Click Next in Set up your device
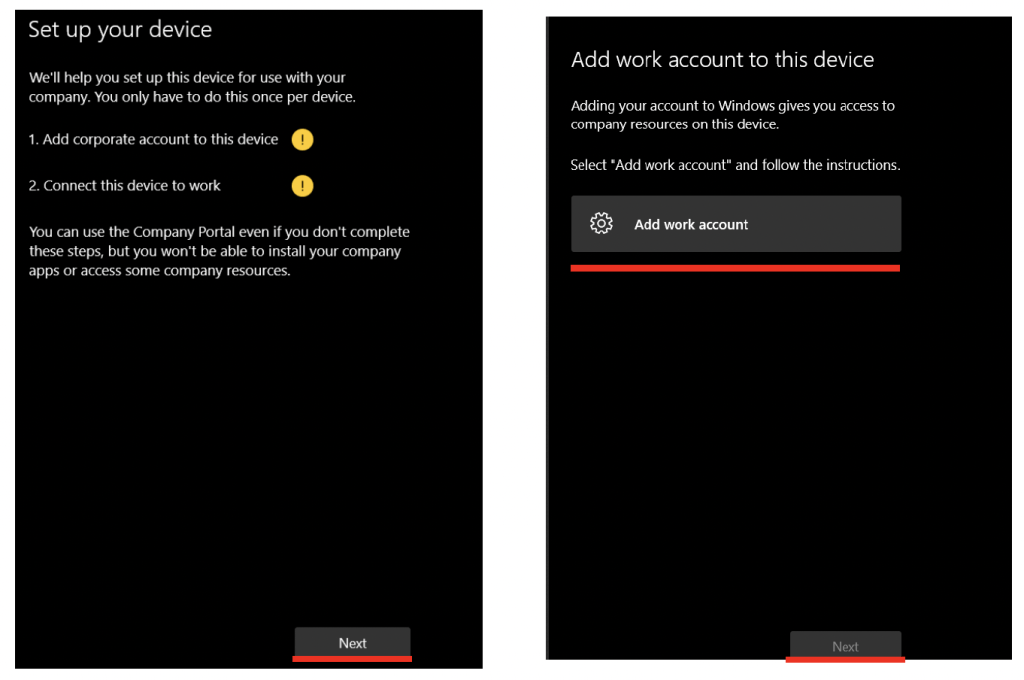Image resolution: width=1024 pixels, height=680 pixels. click(353, 643)
